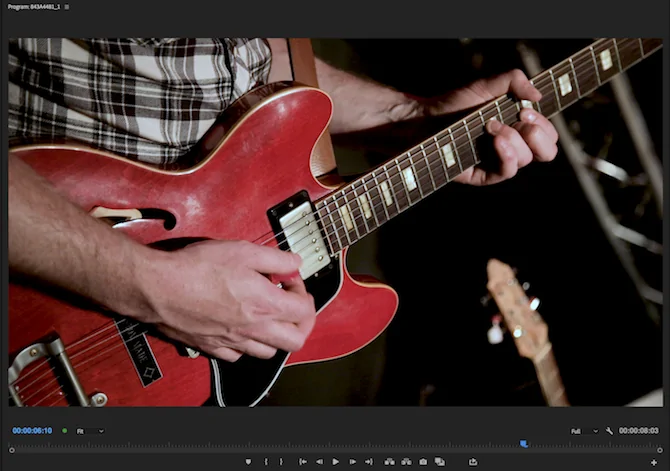Open the button editor plus icon
The height and width of the screenshot is (471, 670).
(x=654, y=462)
